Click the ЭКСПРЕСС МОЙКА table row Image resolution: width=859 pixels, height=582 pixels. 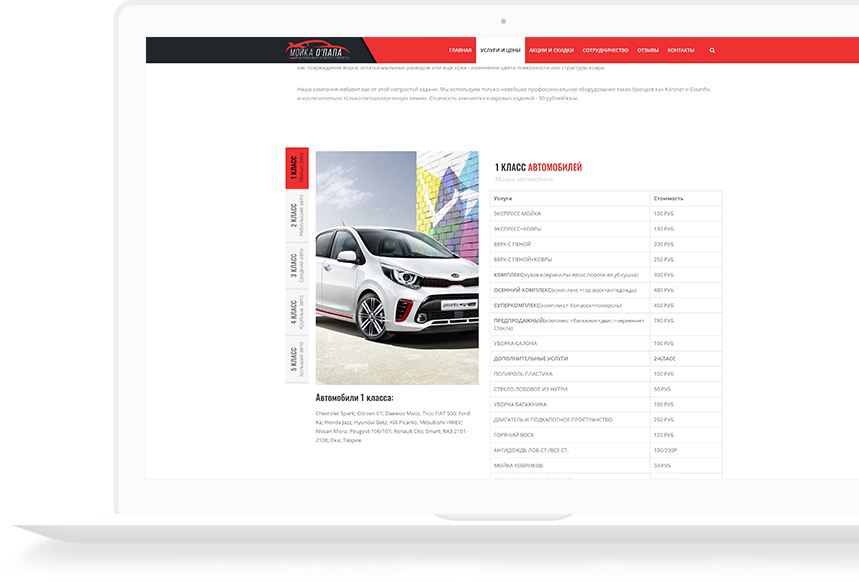coord(570,214)
